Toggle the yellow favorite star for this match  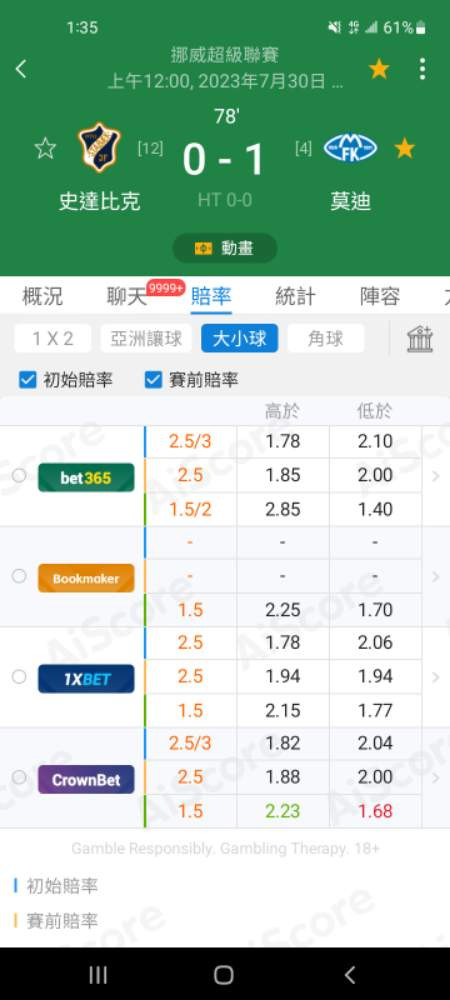tap(379, 69)
